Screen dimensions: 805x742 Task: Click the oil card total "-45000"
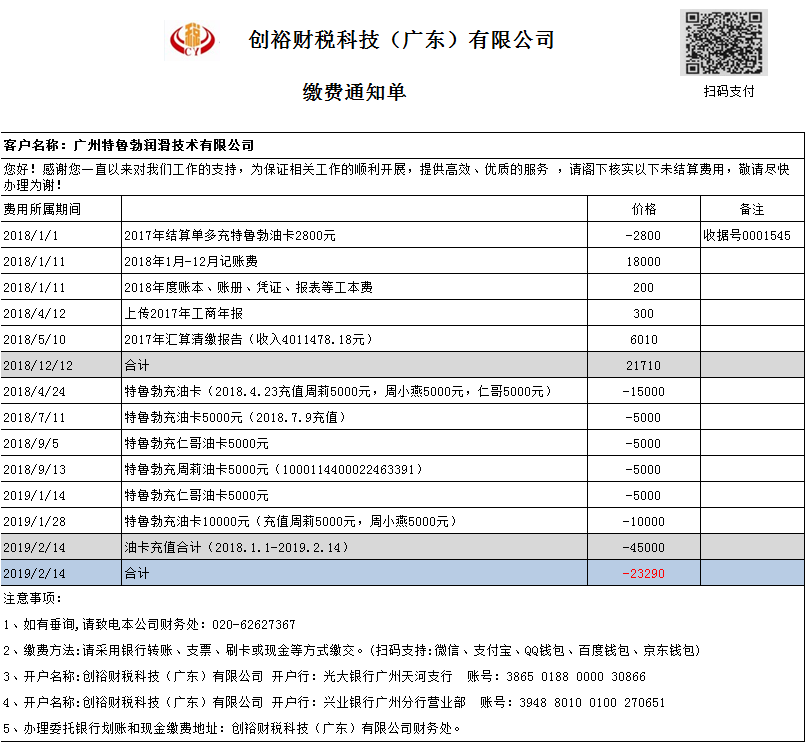click(643, 548)
